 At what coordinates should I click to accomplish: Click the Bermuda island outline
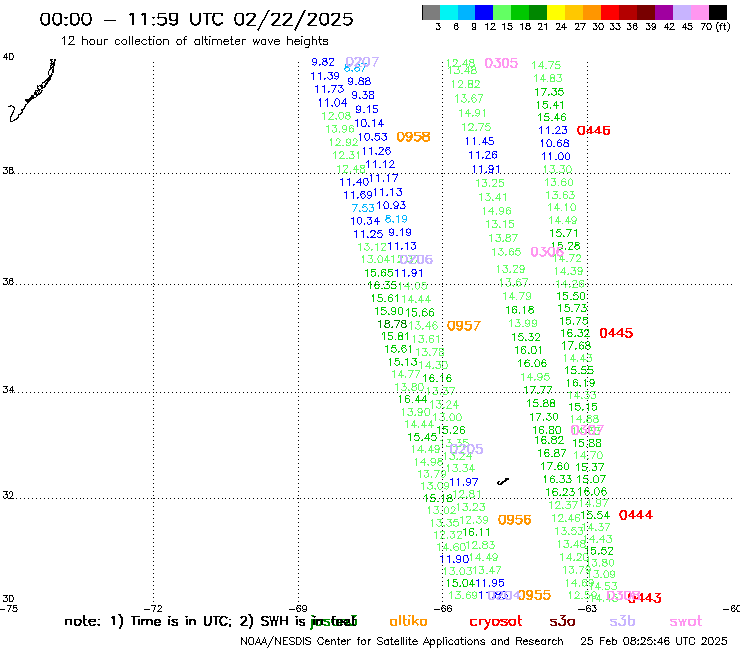pyautogui.click(x=503, y=481)
